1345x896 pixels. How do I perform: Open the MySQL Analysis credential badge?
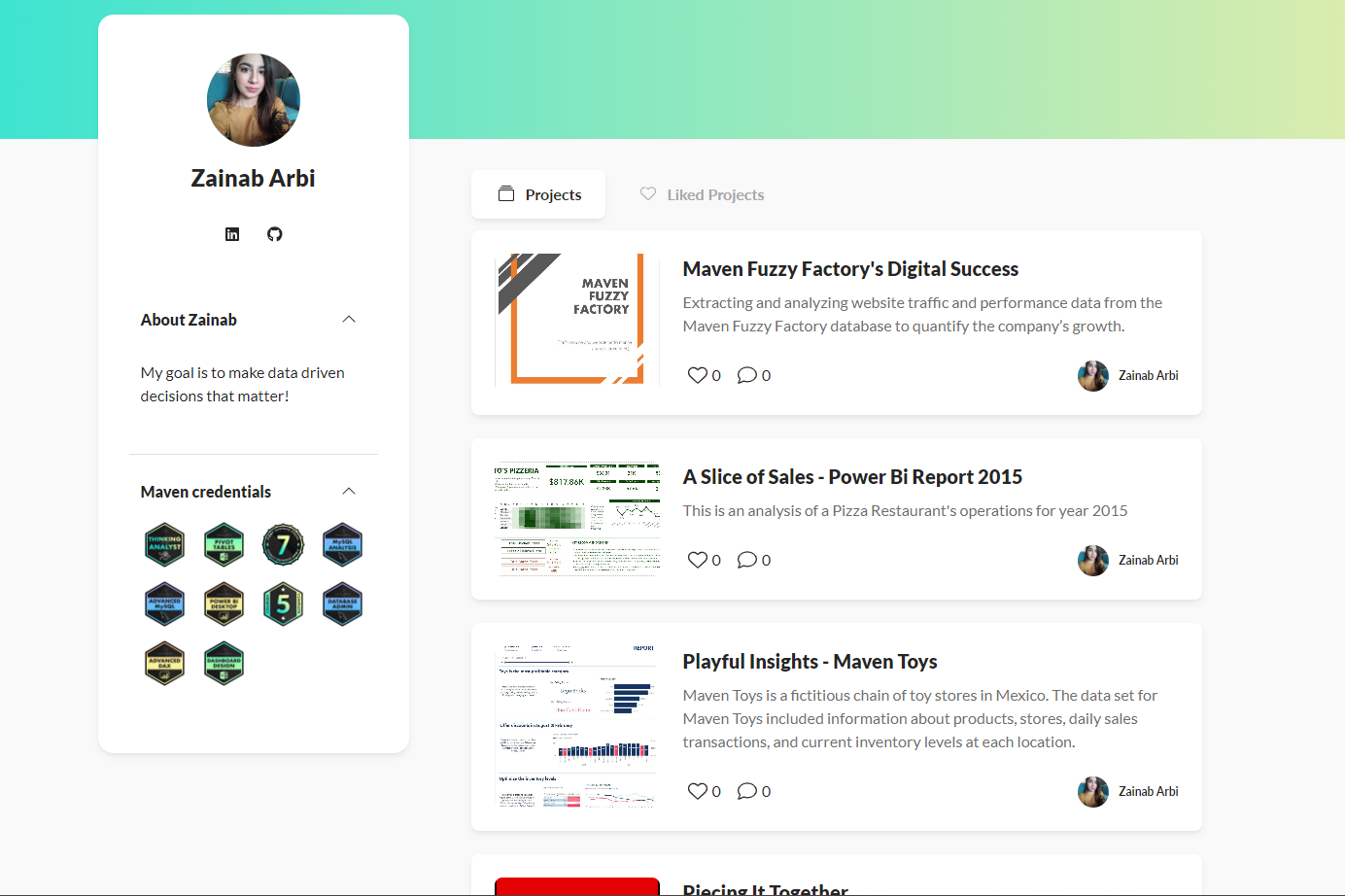coord(342,545)
